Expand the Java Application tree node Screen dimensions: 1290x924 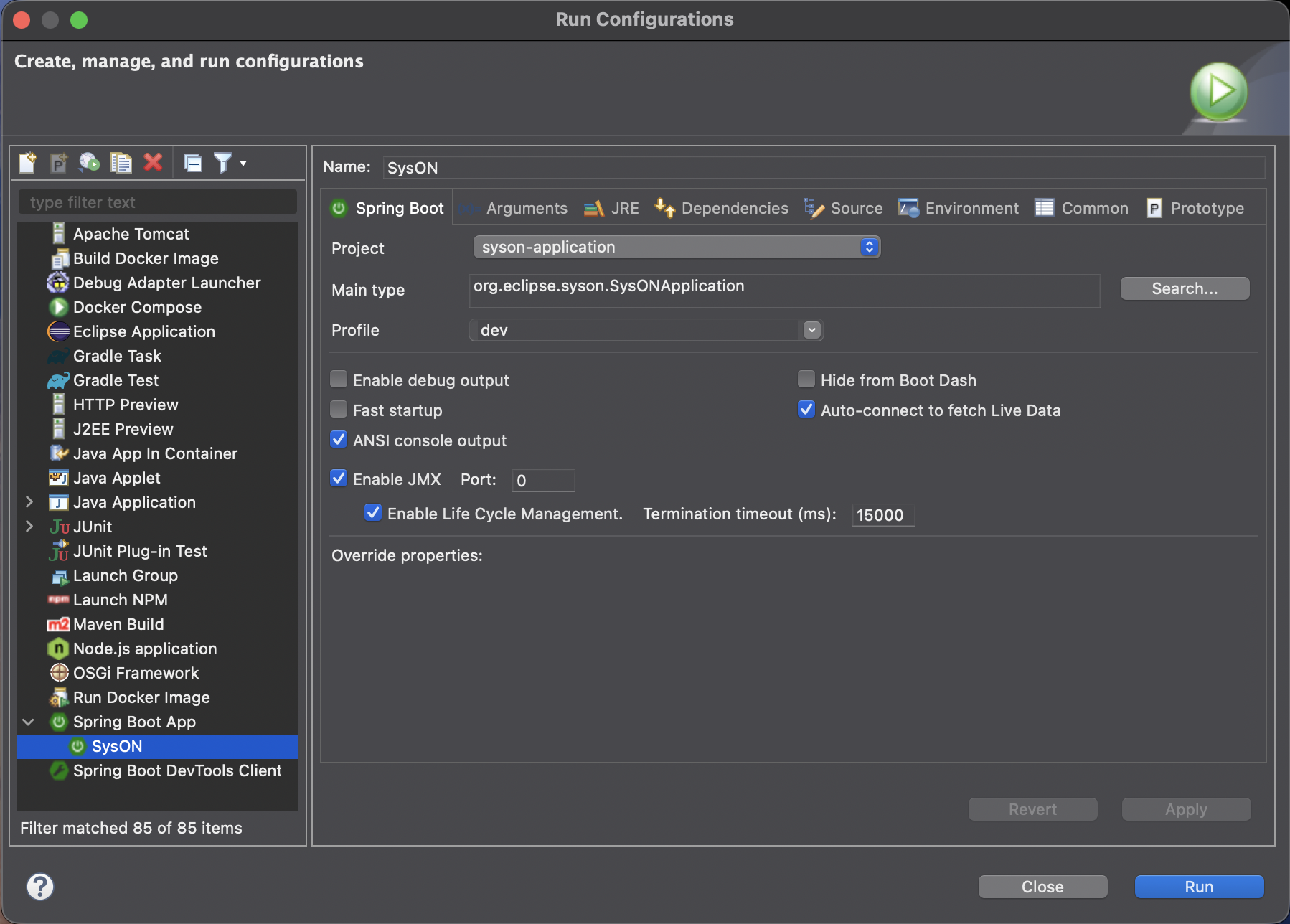(29, 502)
